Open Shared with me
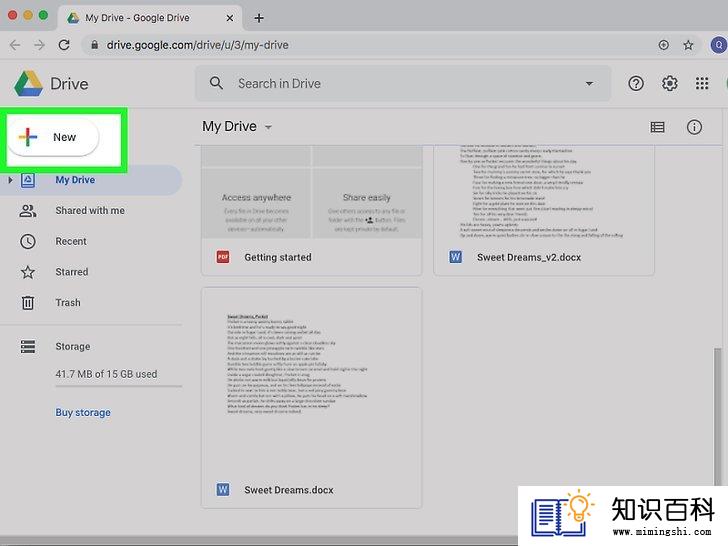The height and width of the screenshot is (546, 728). [90, 211]
